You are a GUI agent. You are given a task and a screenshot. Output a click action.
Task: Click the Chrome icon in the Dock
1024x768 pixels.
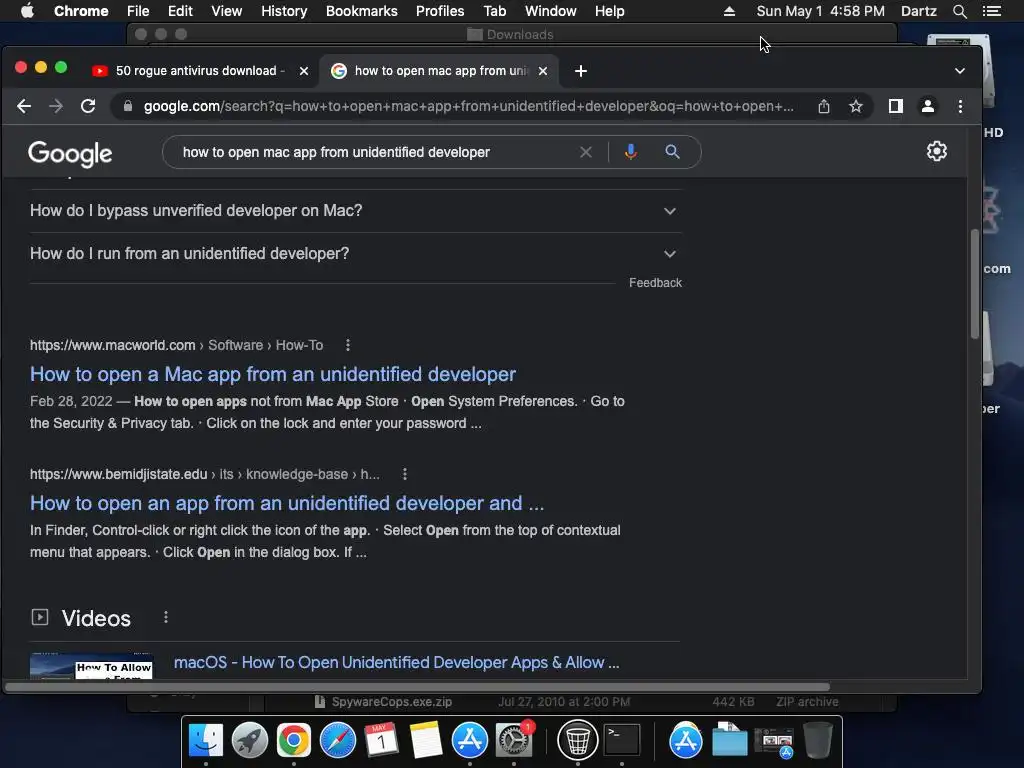click(x=293, y=741)
